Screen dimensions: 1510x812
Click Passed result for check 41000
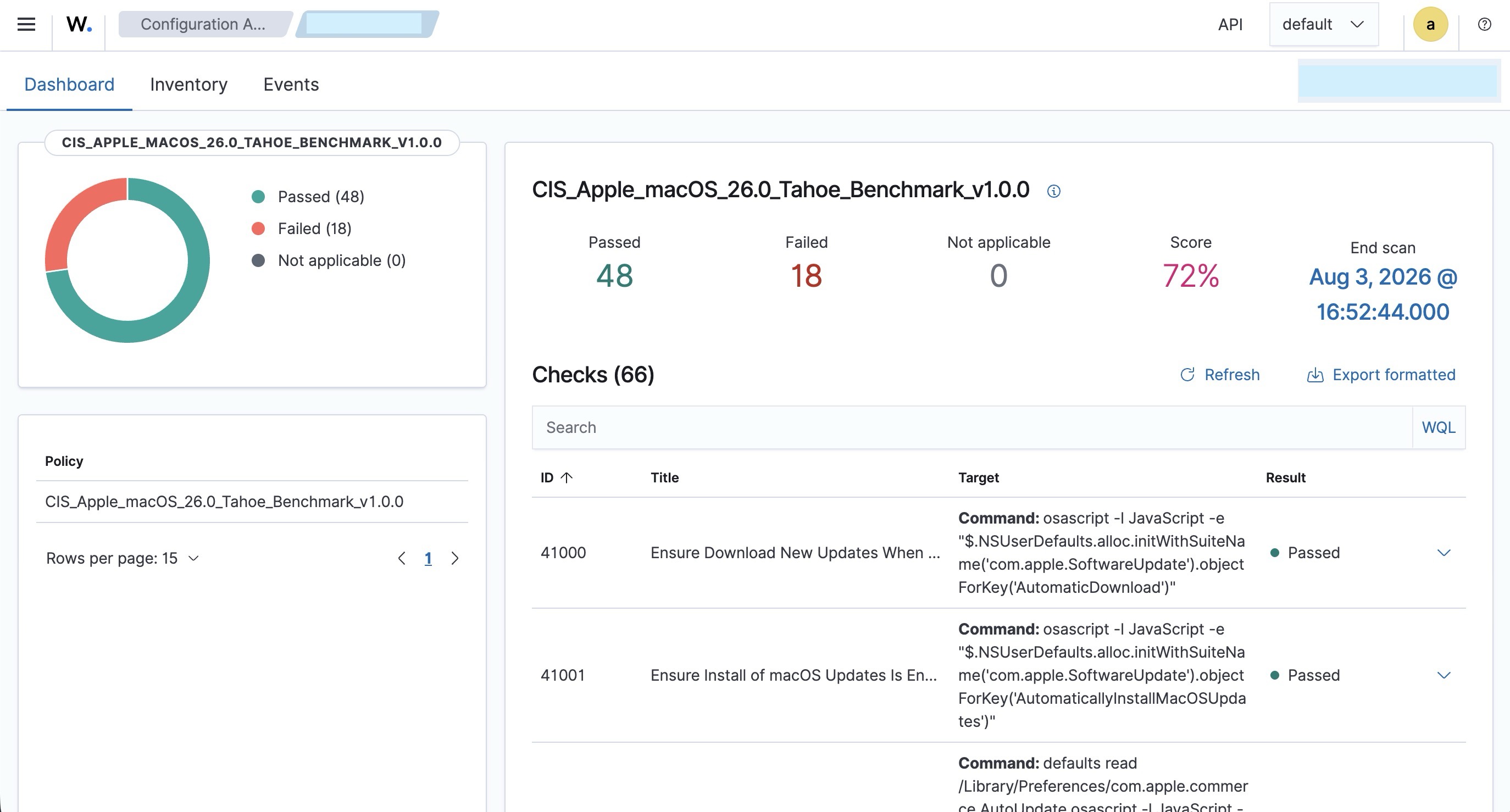pyautogui.click(x=1305, y=552)
